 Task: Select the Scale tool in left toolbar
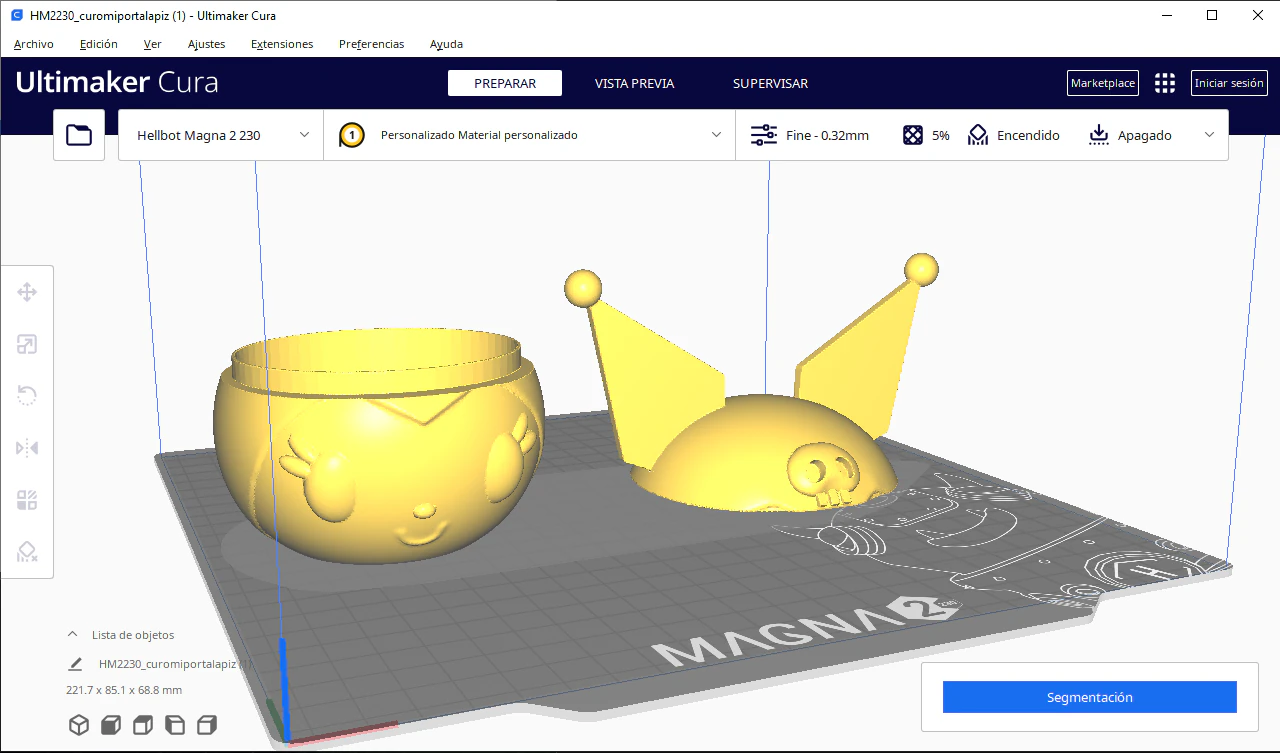(27, 345)
